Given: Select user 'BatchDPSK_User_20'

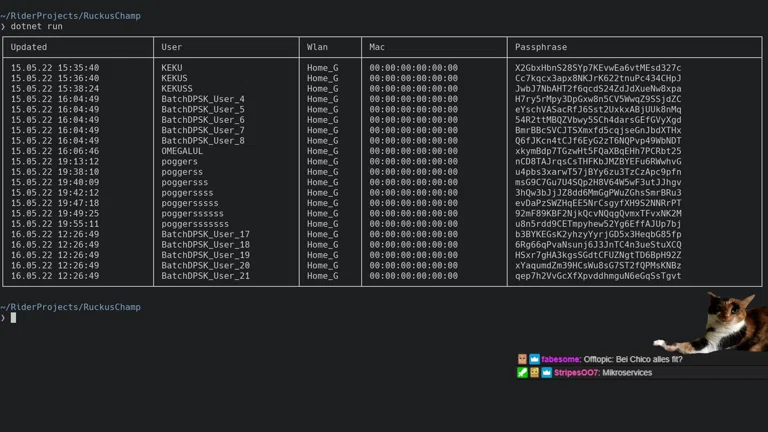Looking at the screenshot, I should (x=206, y=265).
